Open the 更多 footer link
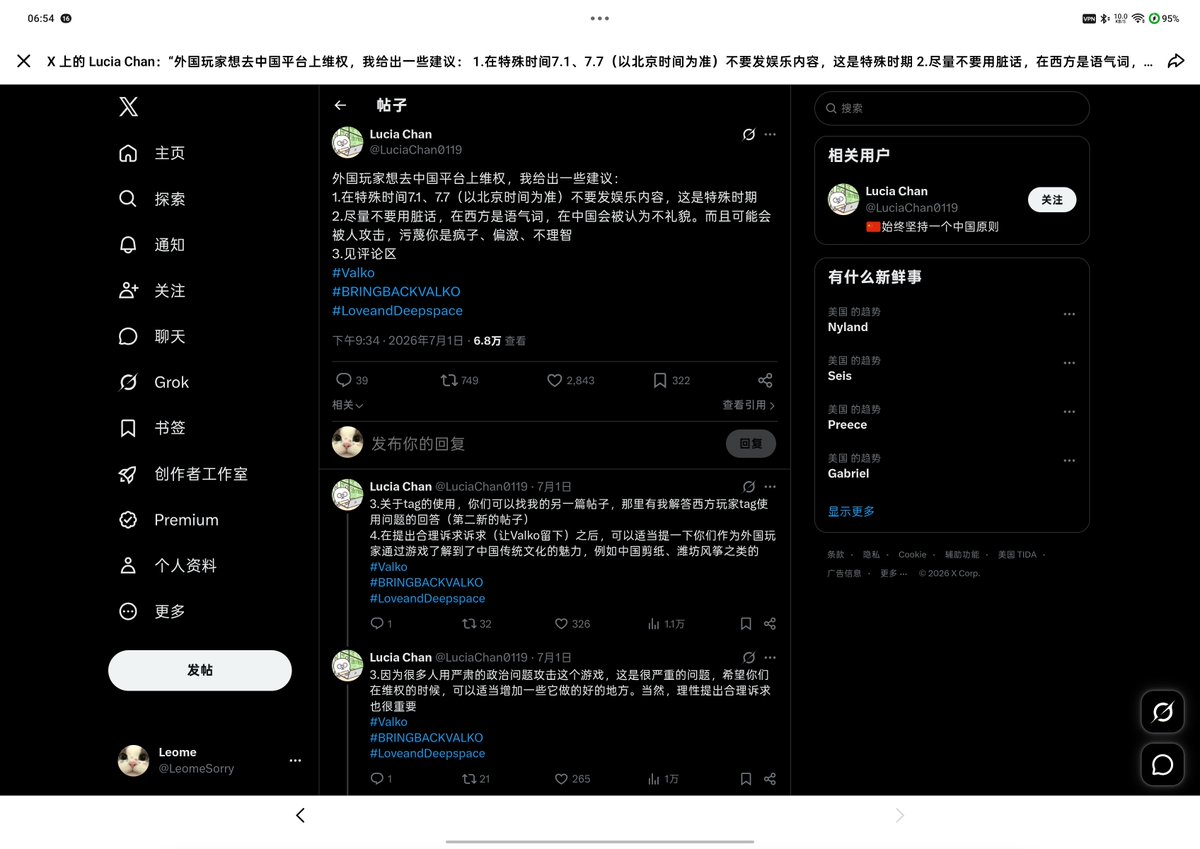The image size is (1200, 849). click(892, 573)
